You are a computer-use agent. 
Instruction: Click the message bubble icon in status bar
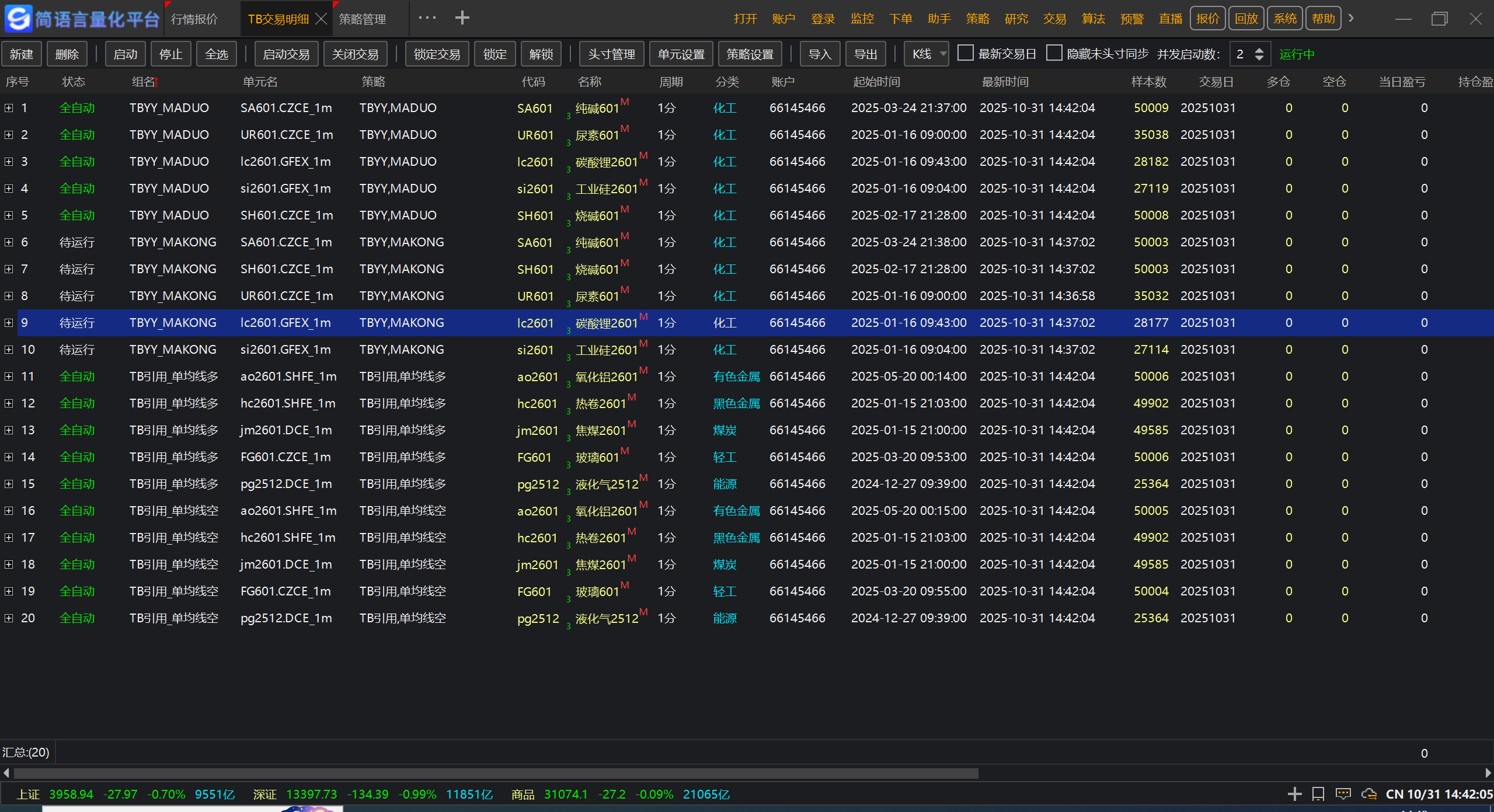click(1343, 794)
